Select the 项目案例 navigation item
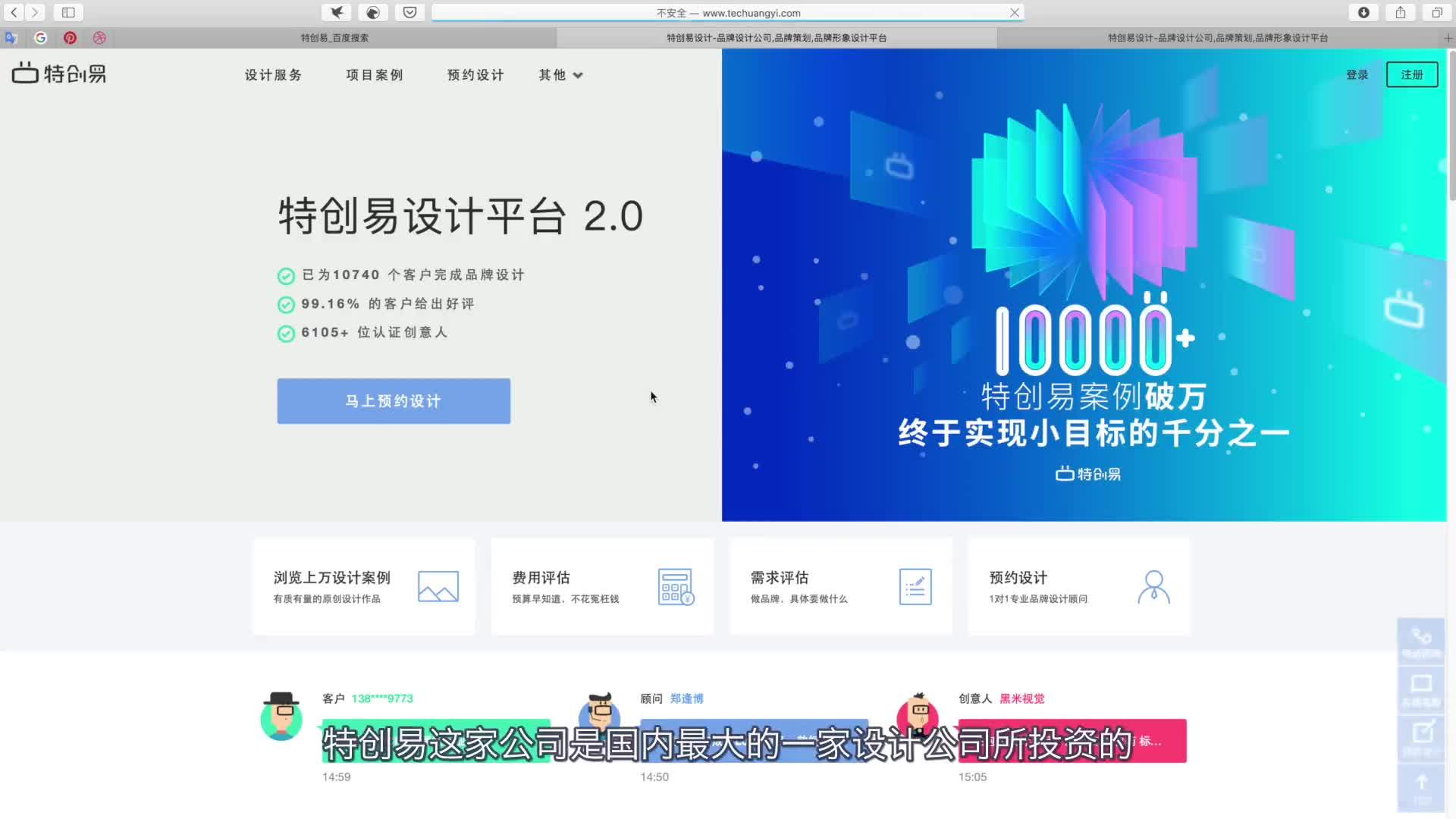 point(375,75)
